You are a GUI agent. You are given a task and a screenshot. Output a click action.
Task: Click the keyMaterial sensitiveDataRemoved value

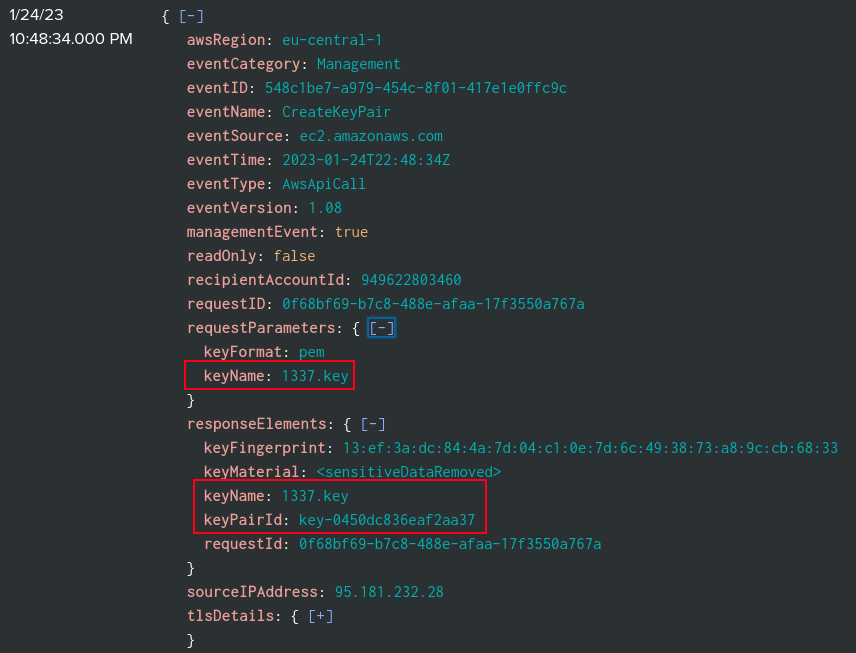408,472
